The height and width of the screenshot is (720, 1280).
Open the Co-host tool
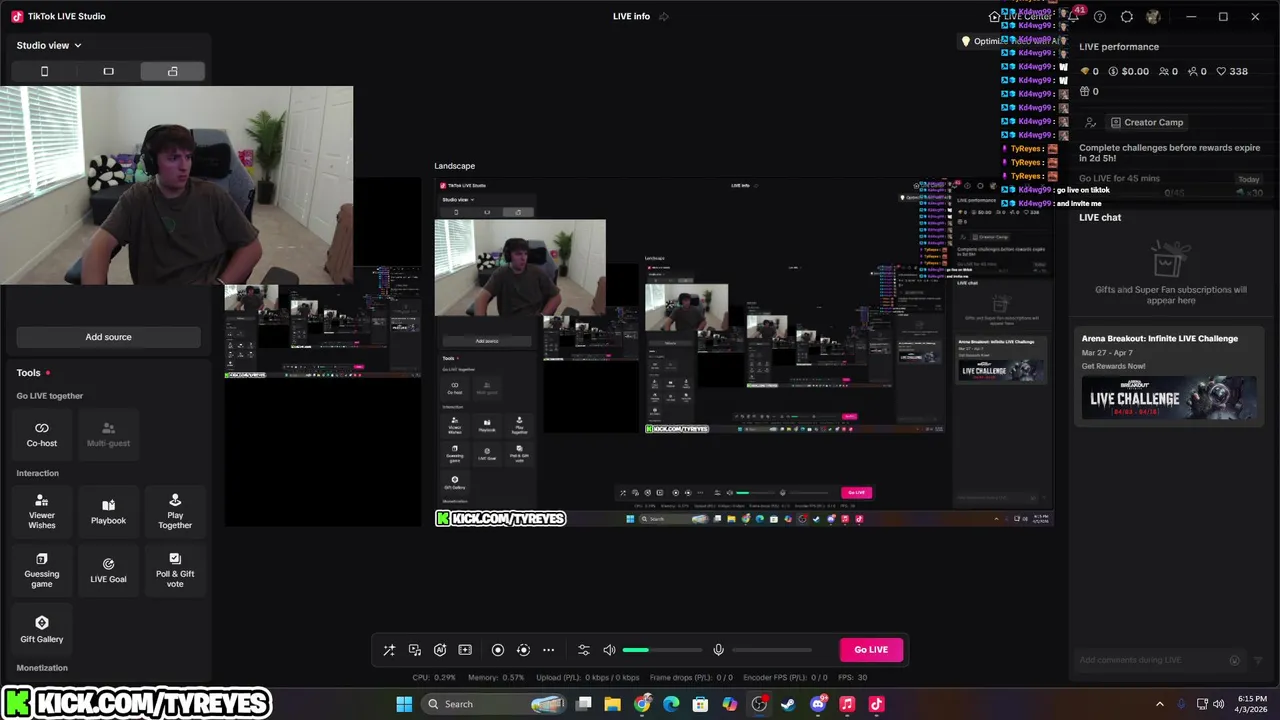click(42, 434)
